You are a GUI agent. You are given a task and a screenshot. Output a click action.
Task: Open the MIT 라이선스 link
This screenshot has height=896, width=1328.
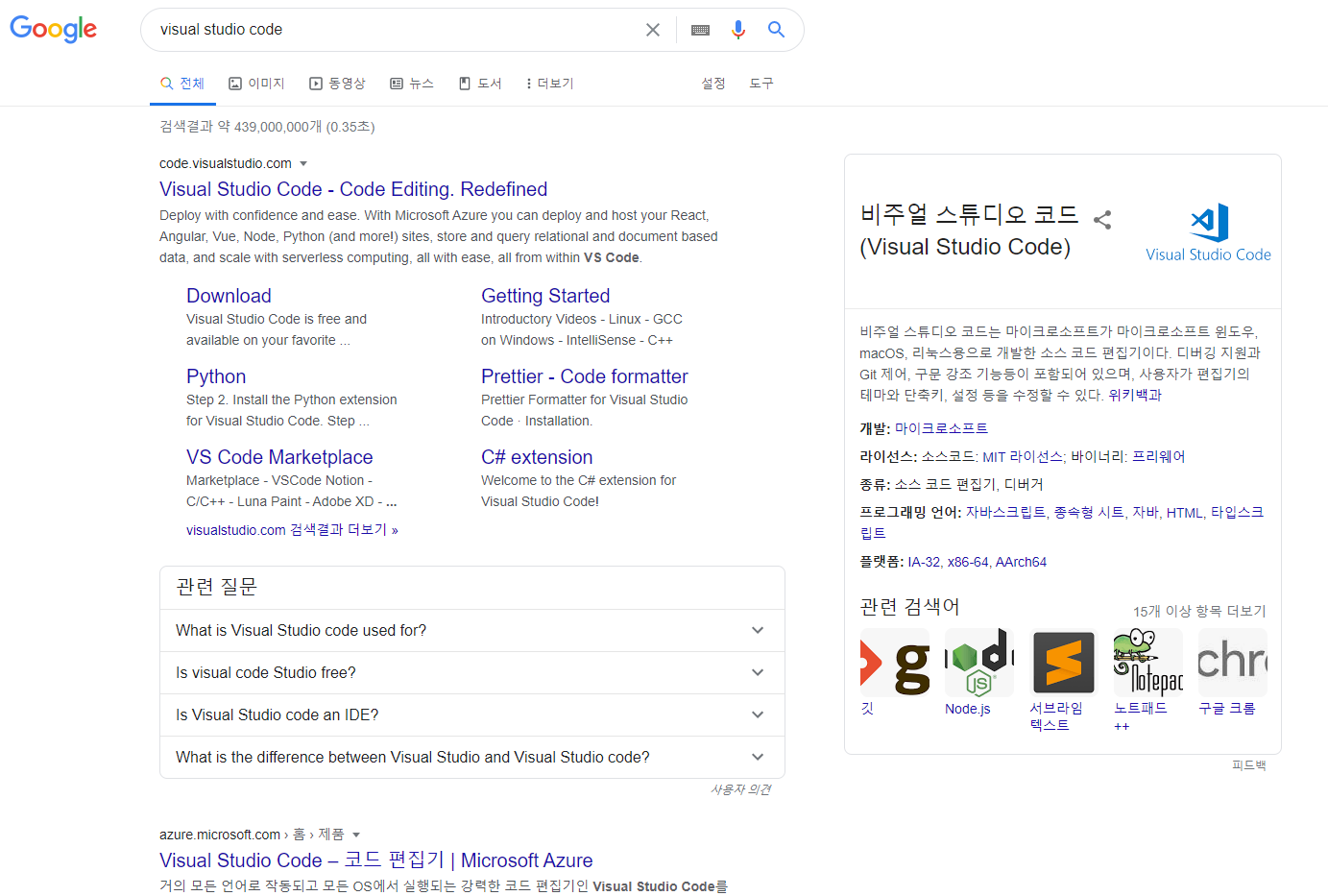[x=1023, y=457]
